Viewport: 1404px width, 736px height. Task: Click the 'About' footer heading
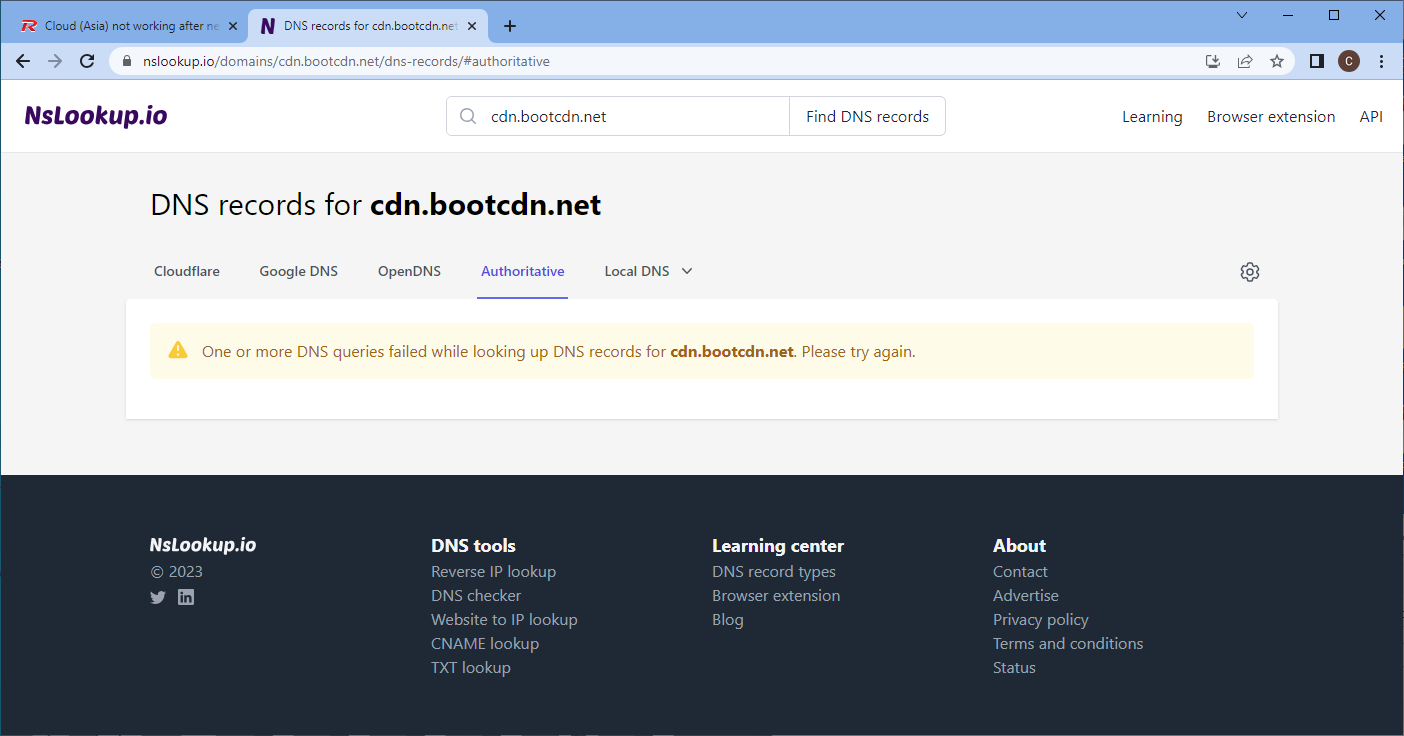[1019, 546]
